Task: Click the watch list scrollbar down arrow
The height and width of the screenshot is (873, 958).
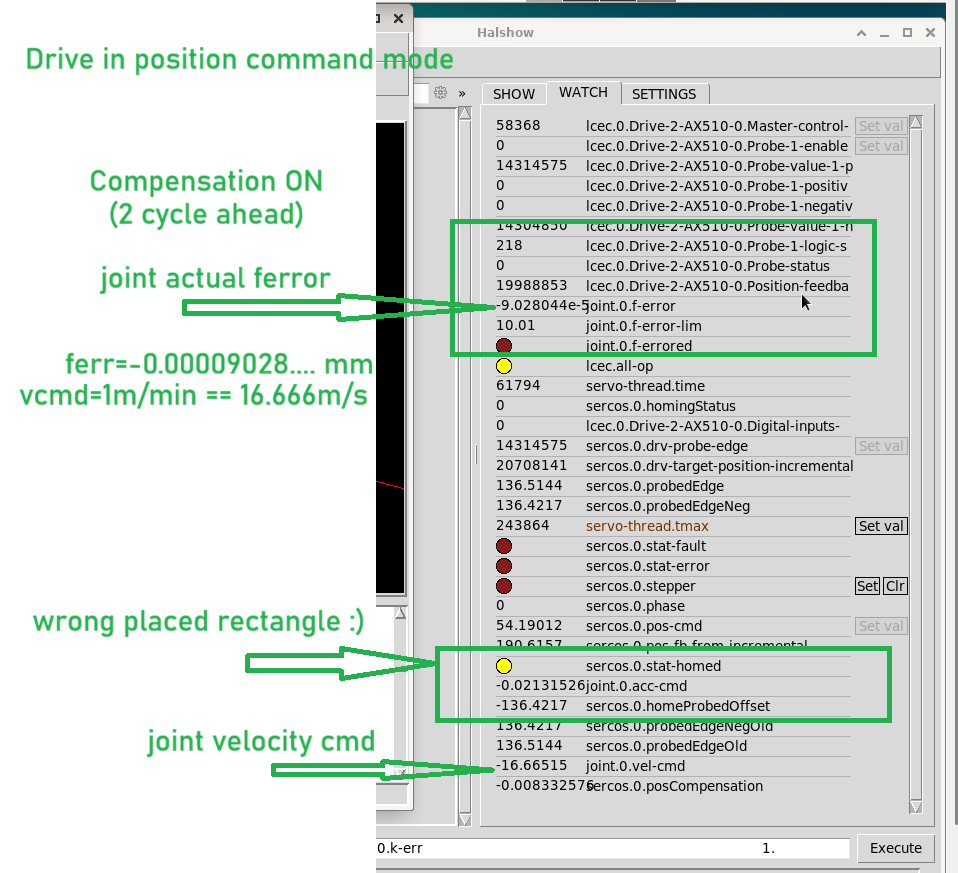Action: click(915, 808)
